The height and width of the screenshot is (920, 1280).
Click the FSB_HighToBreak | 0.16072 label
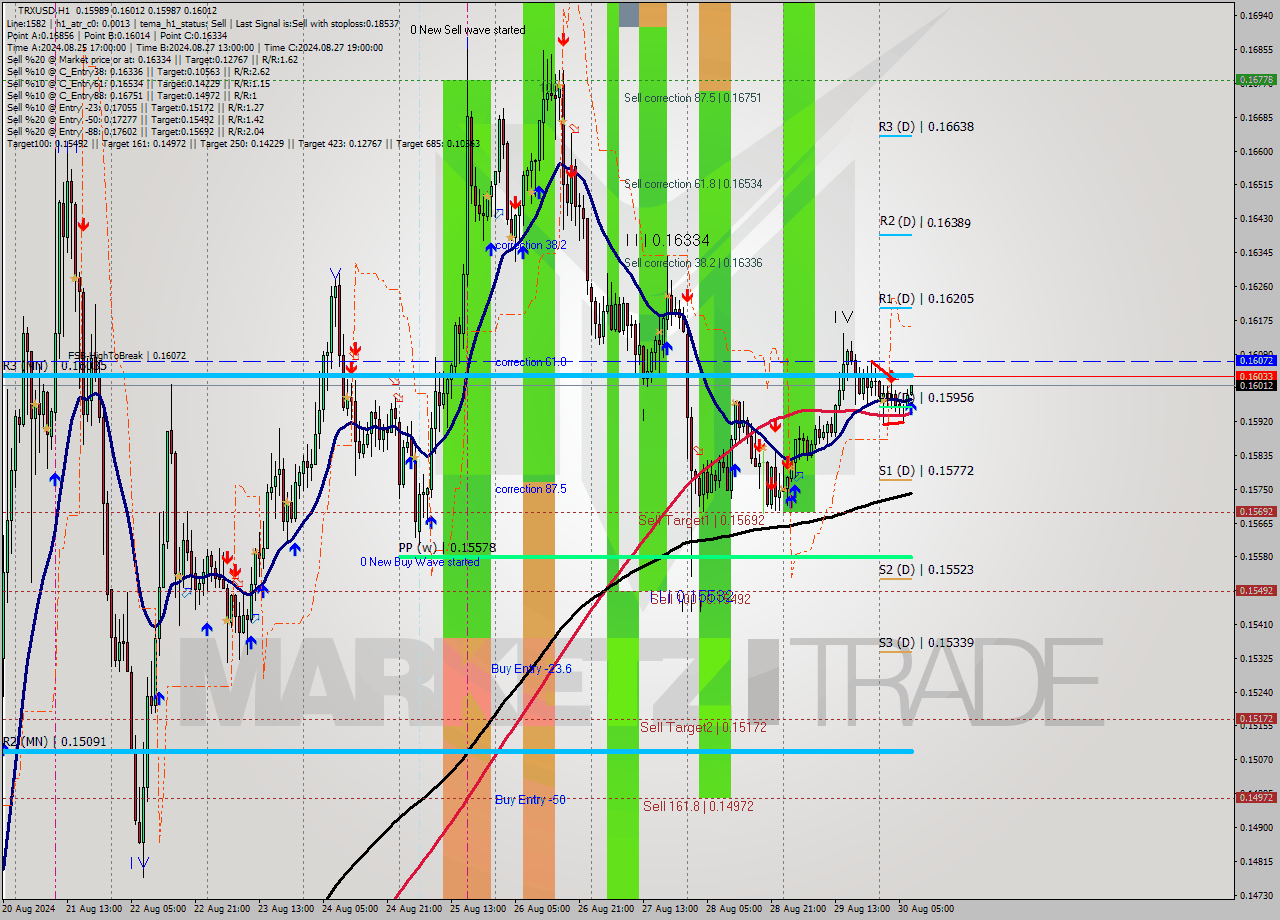coord(127,355)
